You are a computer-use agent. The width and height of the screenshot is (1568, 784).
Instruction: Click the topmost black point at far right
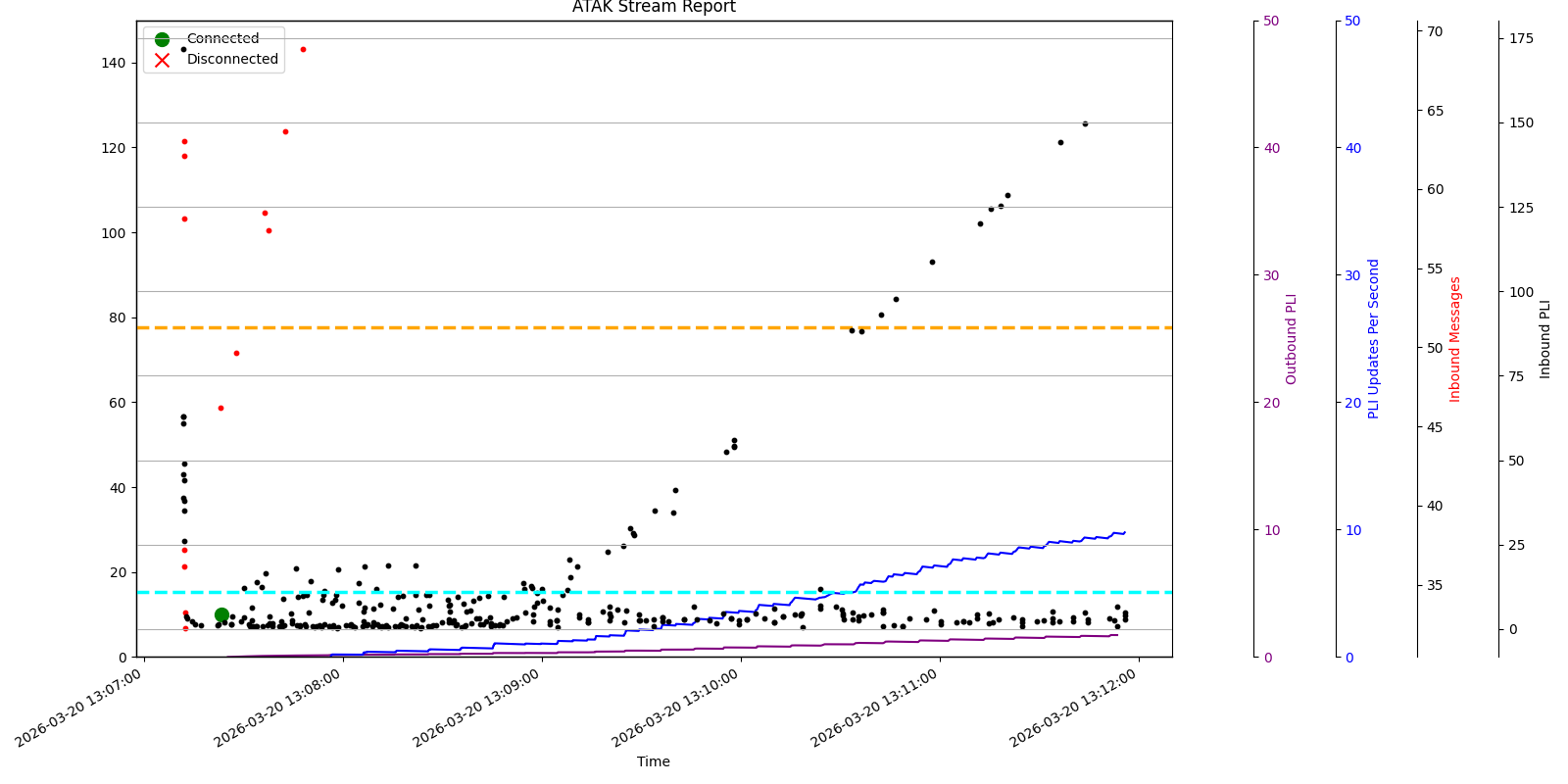(x=1085, y=123)
